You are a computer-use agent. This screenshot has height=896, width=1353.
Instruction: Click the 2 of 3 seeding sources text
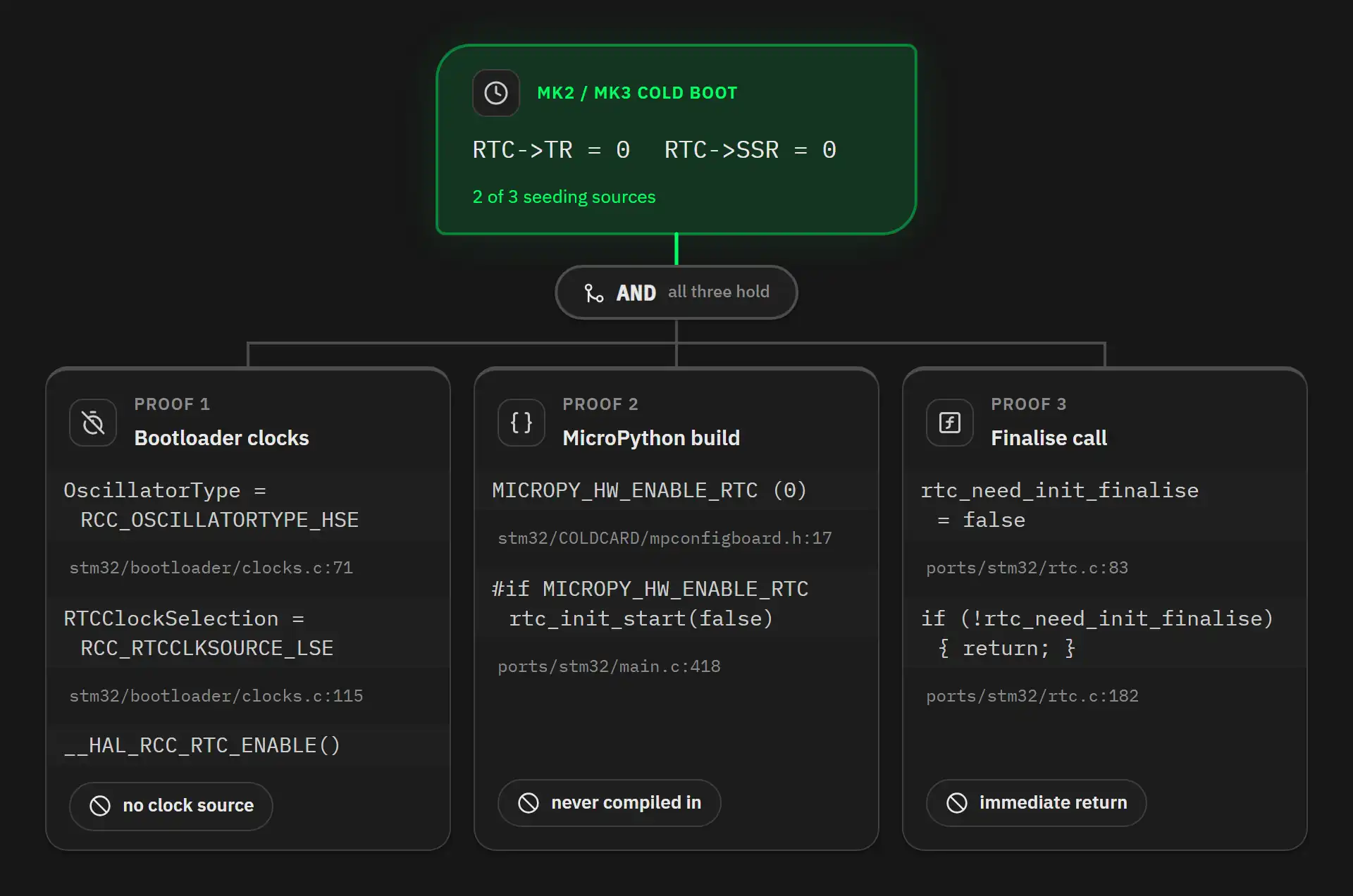(564, 197)
